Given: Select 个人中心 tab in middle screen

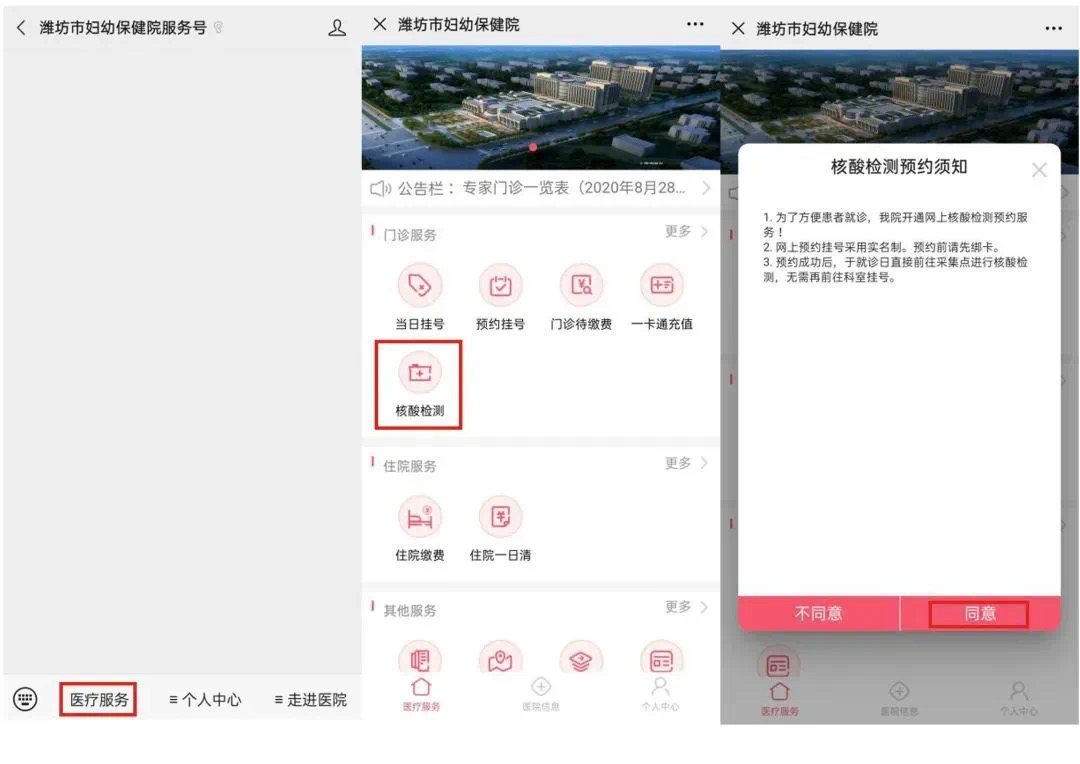Looking at the screenshot, I should tap(660, 694).
